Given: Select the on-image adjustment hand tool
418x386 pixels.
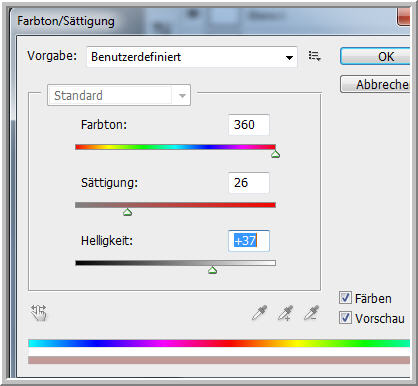Looking at the screenshot, I should (39, 313).
